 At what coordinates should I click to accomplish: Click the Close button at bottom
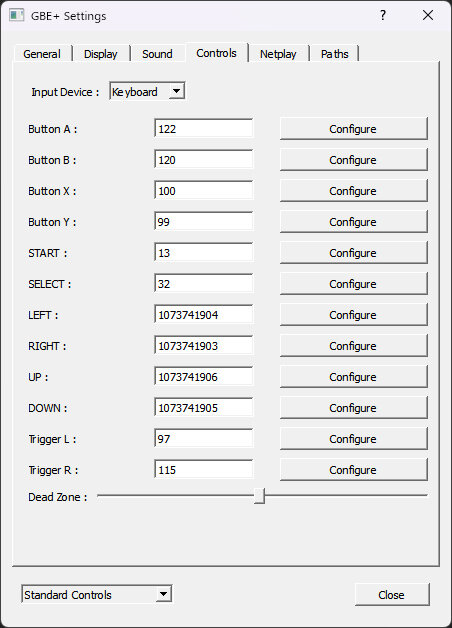click(x=392, y=595)
